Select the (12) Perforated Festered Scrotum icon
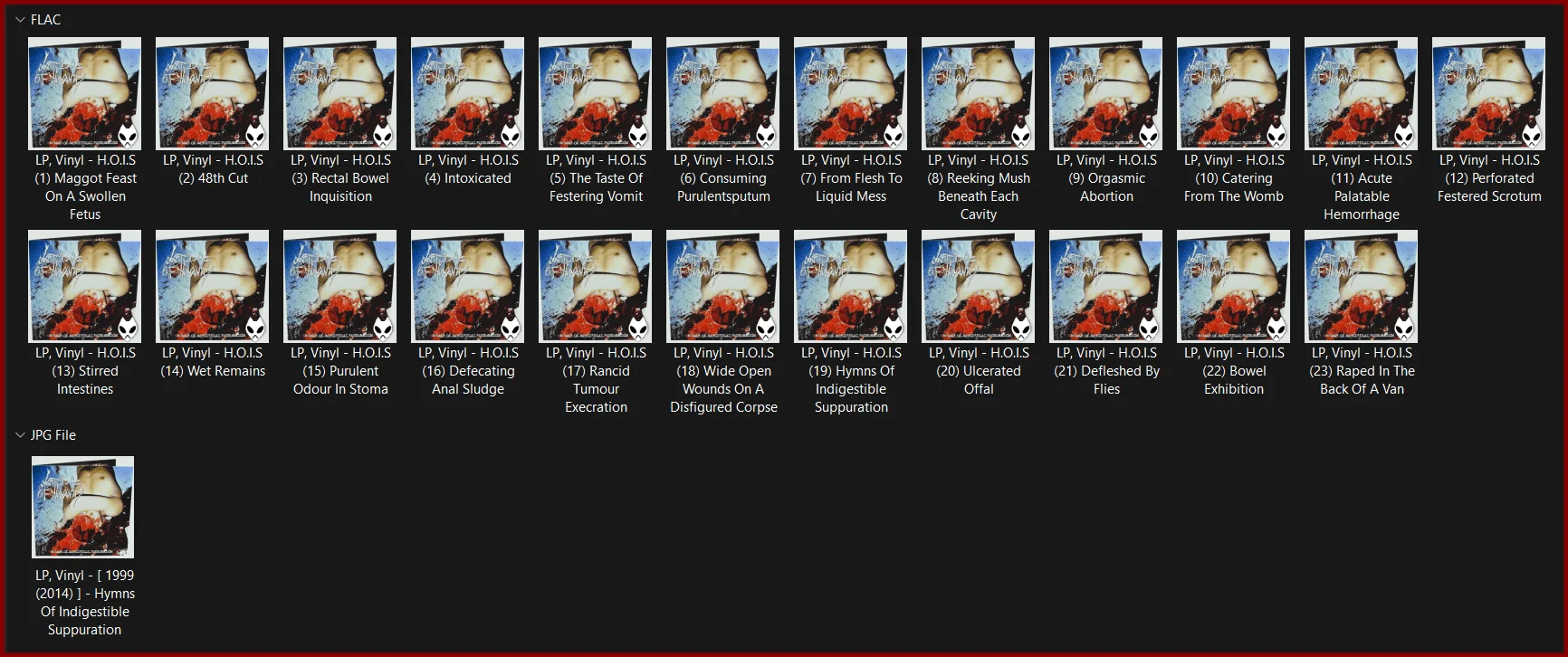This screenshot has height=657, width=1568. [1489, 93]
